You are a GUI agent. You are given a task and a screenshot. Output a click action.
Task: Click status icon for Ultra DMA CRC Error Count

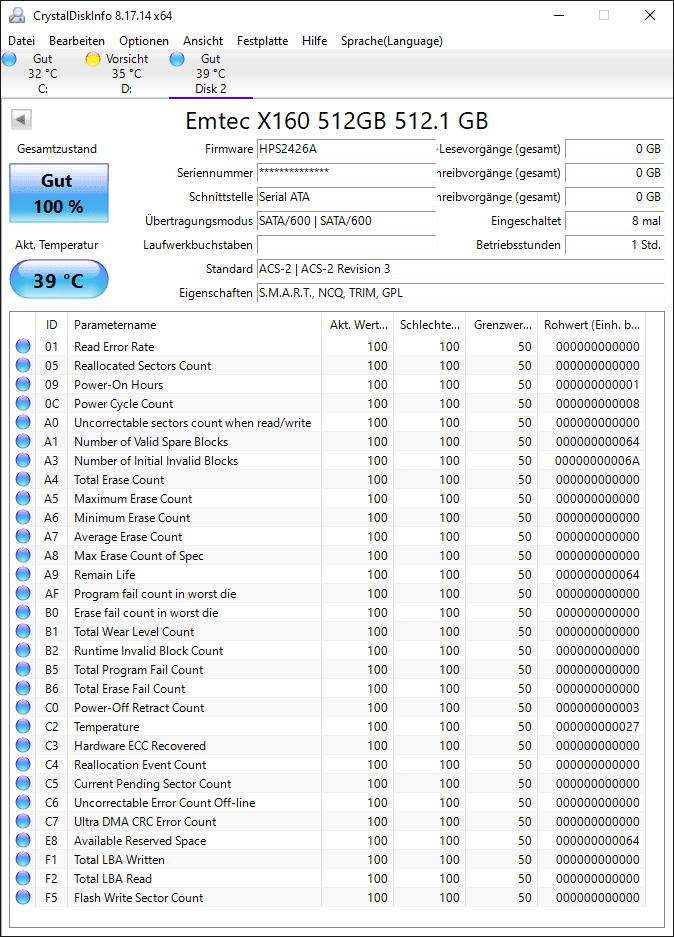[x=23, y=821]
